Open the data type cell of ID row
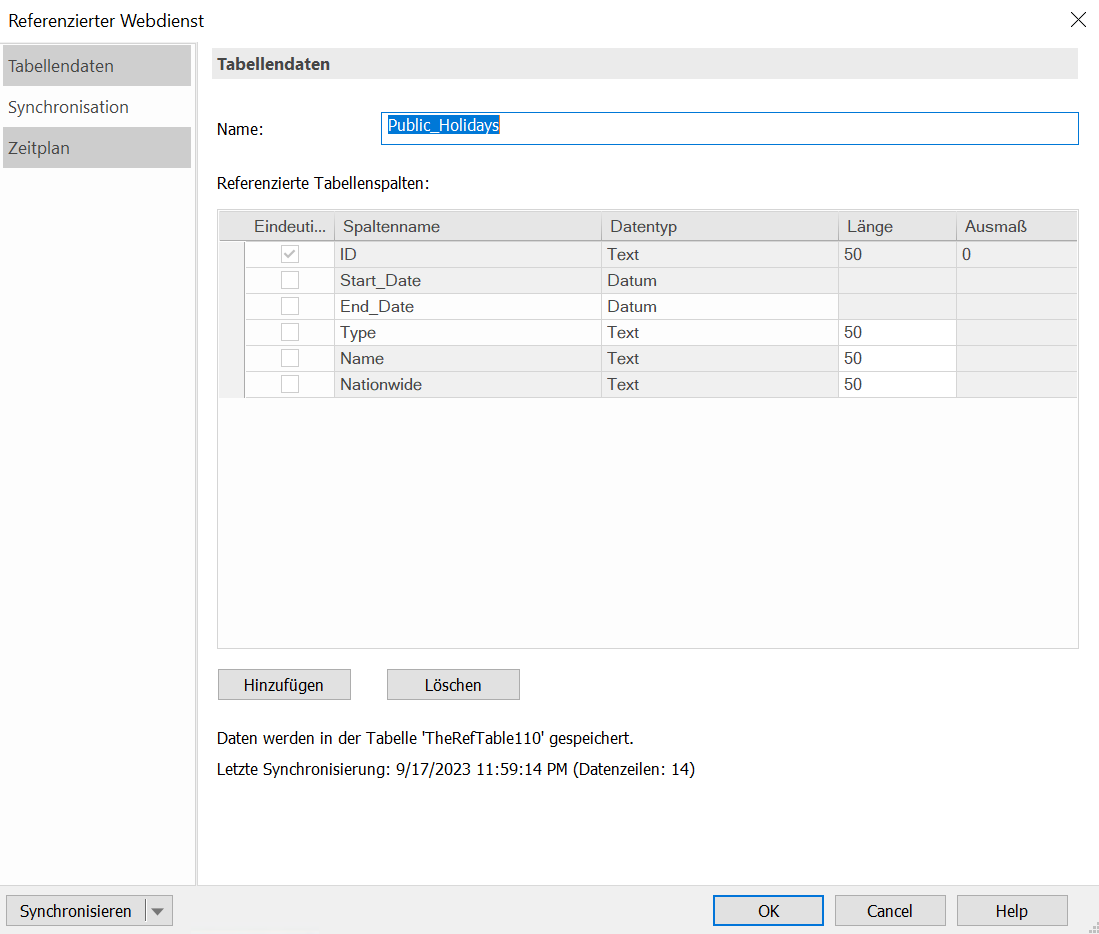1099x934 pixels. click(x=720, y=254)
